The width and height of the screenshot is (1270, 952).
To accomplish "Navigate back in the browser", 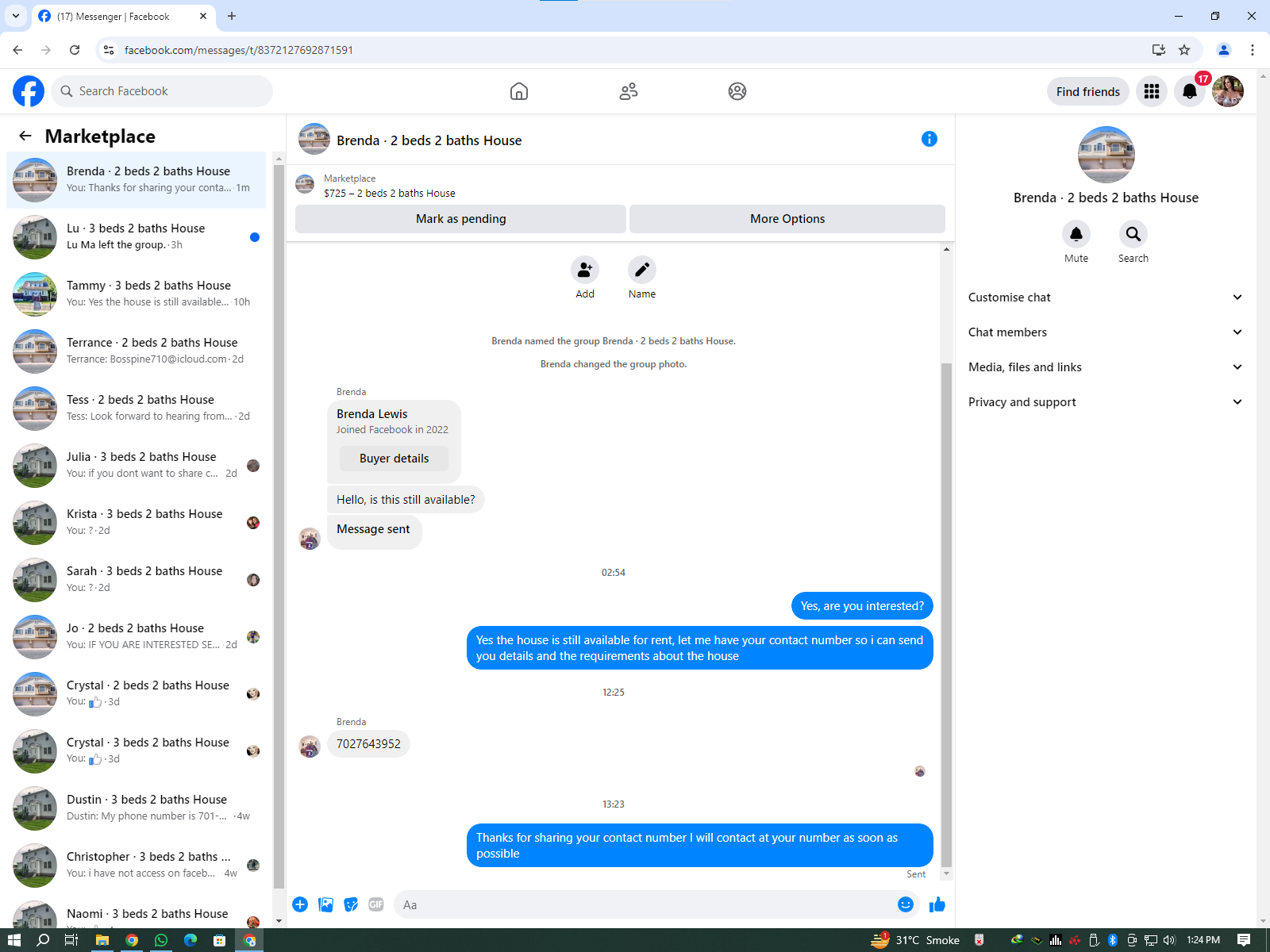I will point(17,50).
